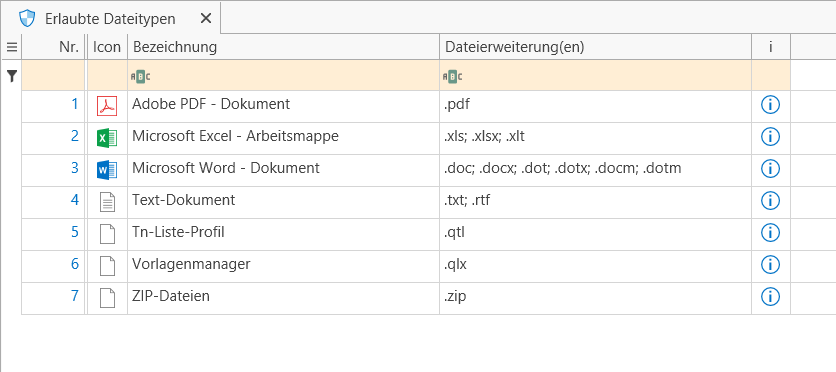This screenshot has width=836, height=372.
Task: Click the info icon for ZIP-Dateien row
Action: click(770, 297)
